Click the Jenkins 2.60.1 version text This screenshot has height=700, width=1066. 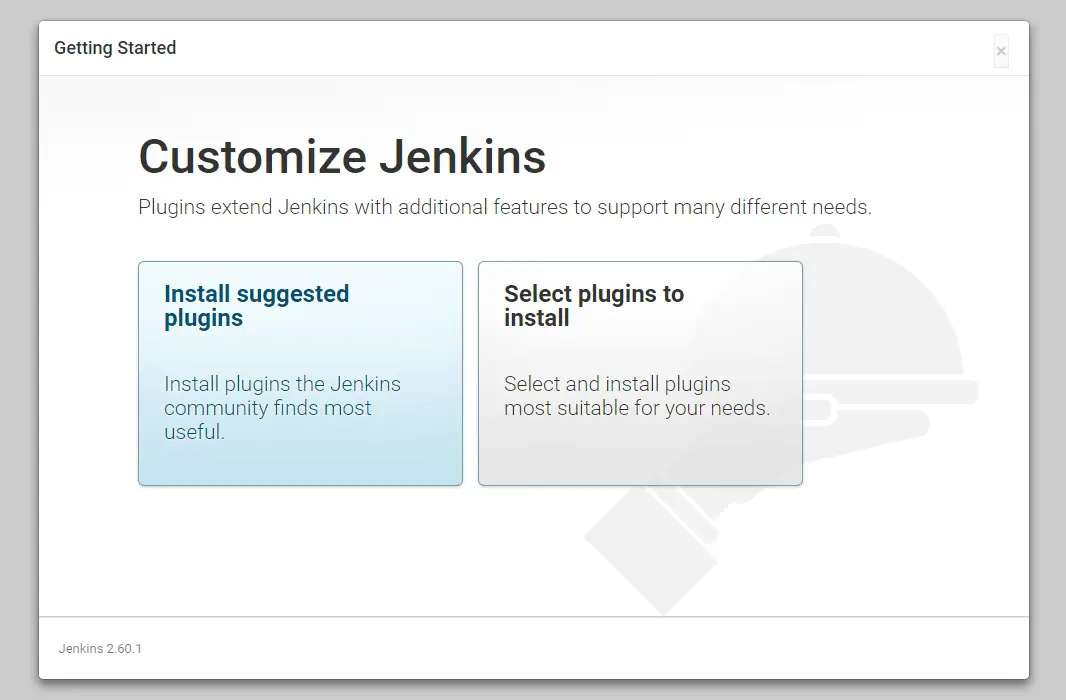click(x=100, y=648)
